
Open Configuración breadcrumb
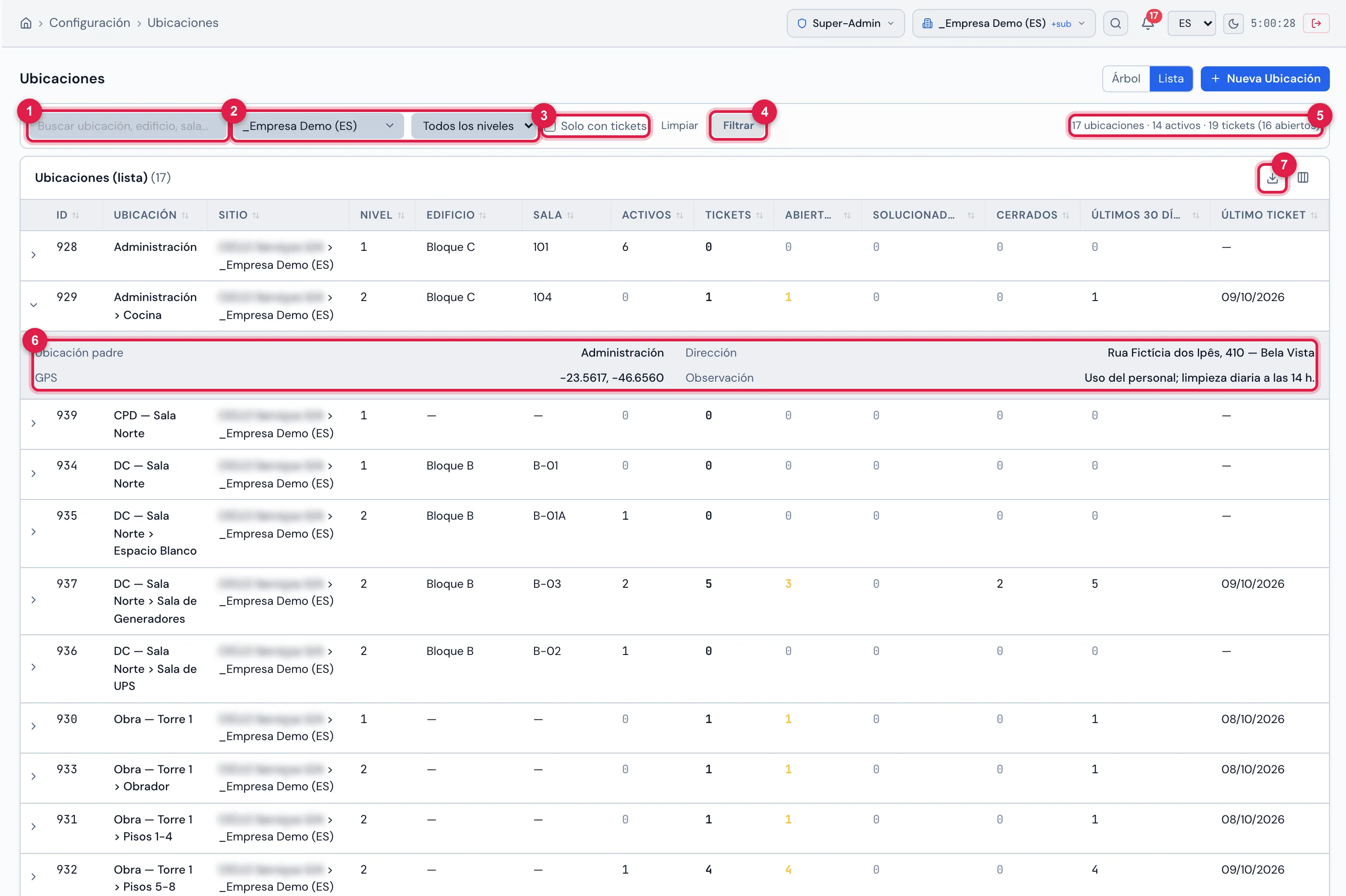coord(90,23)
